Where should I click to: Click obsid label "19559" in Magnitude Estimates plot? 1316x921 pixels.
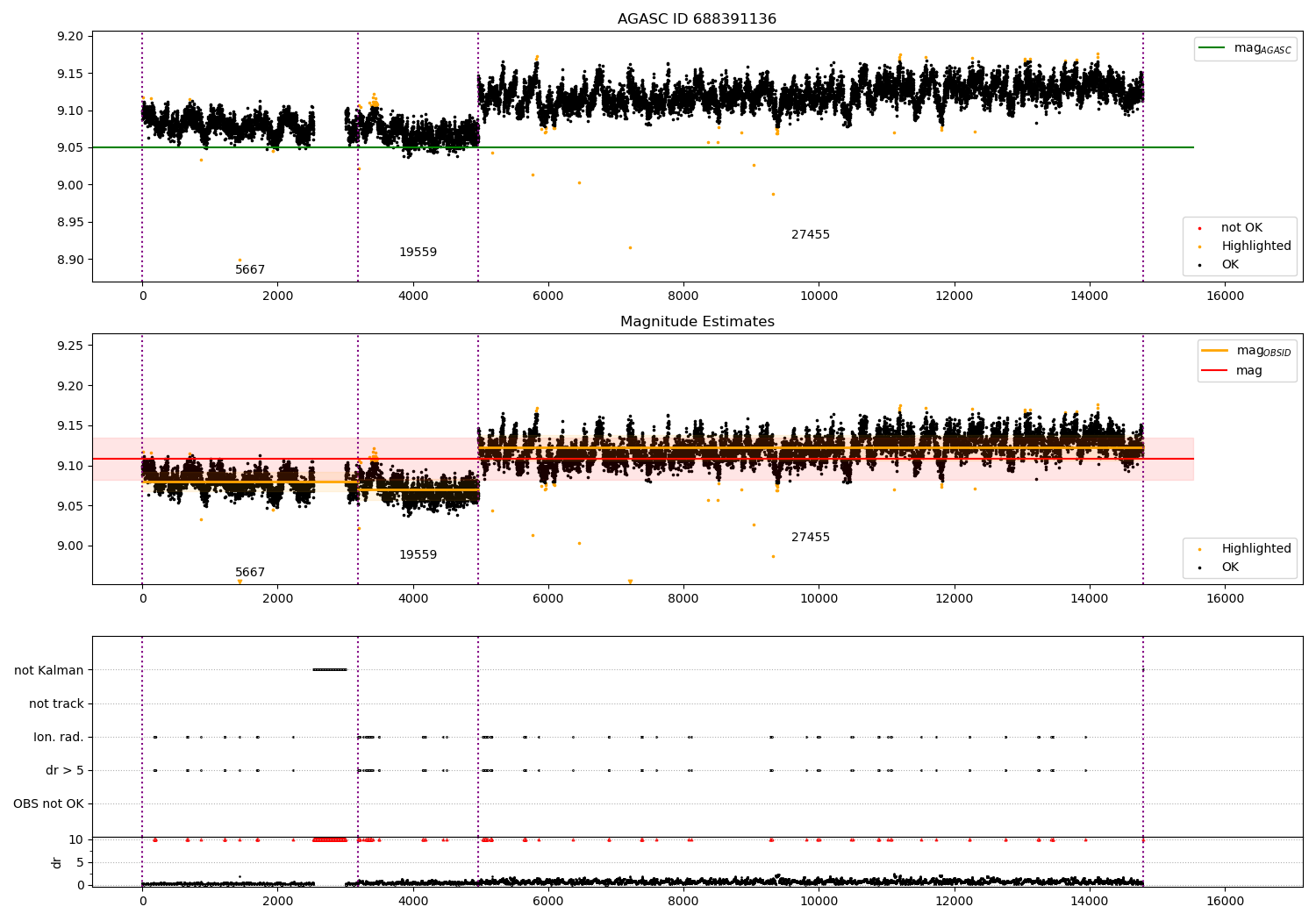tap(418, 555)
